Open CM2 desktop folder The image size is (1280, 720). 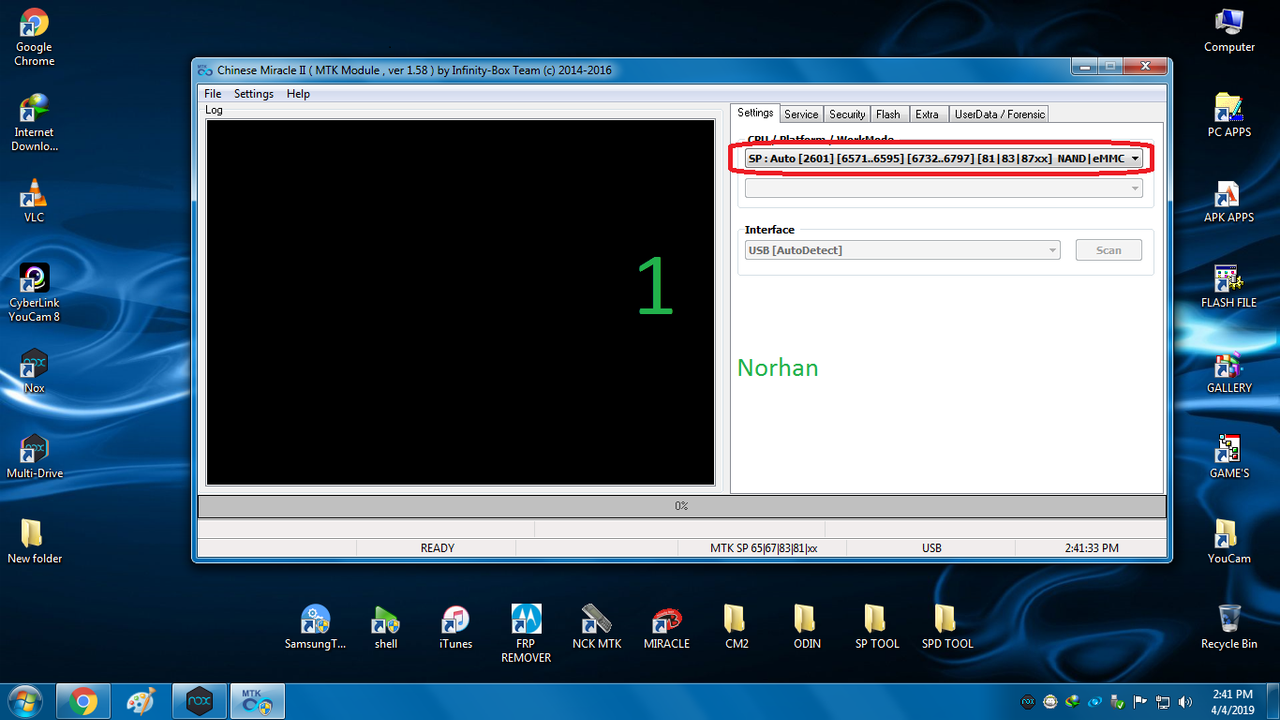[x=737, y=627]
